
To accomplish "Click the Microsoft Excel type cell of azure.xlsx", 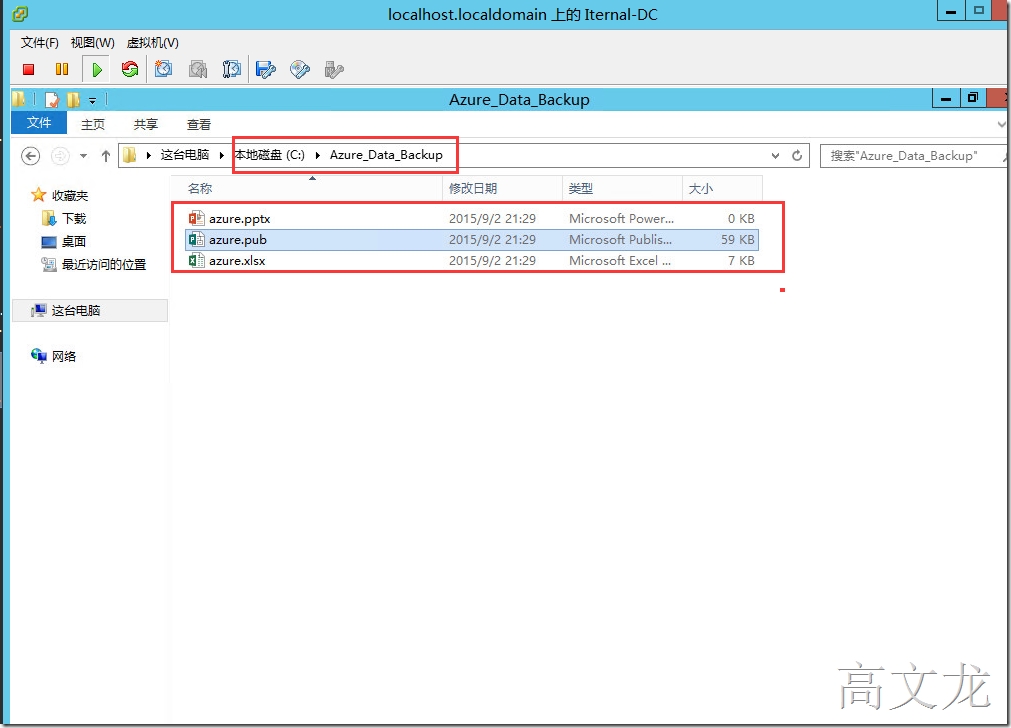I will tap(620, 261).
